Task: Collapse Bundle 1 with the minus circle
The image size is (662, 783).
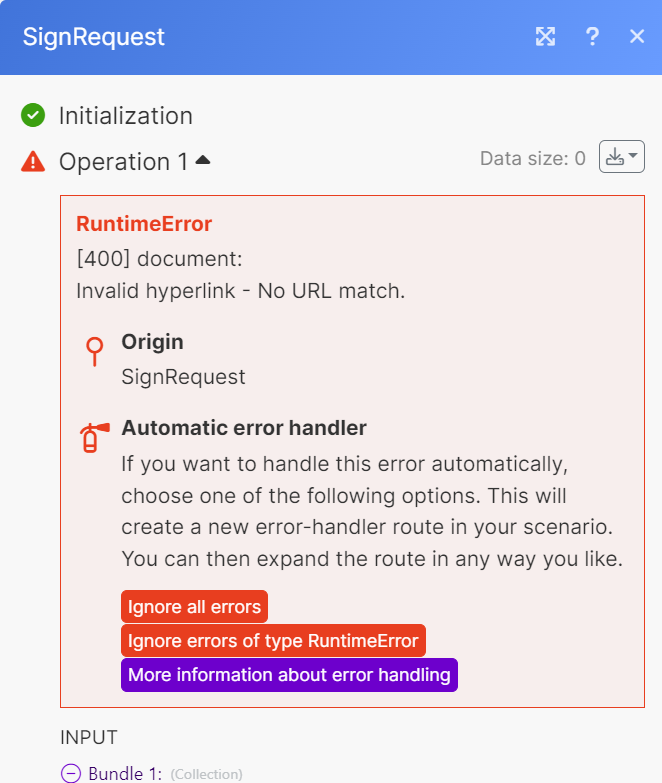Action: pos(70,773)
